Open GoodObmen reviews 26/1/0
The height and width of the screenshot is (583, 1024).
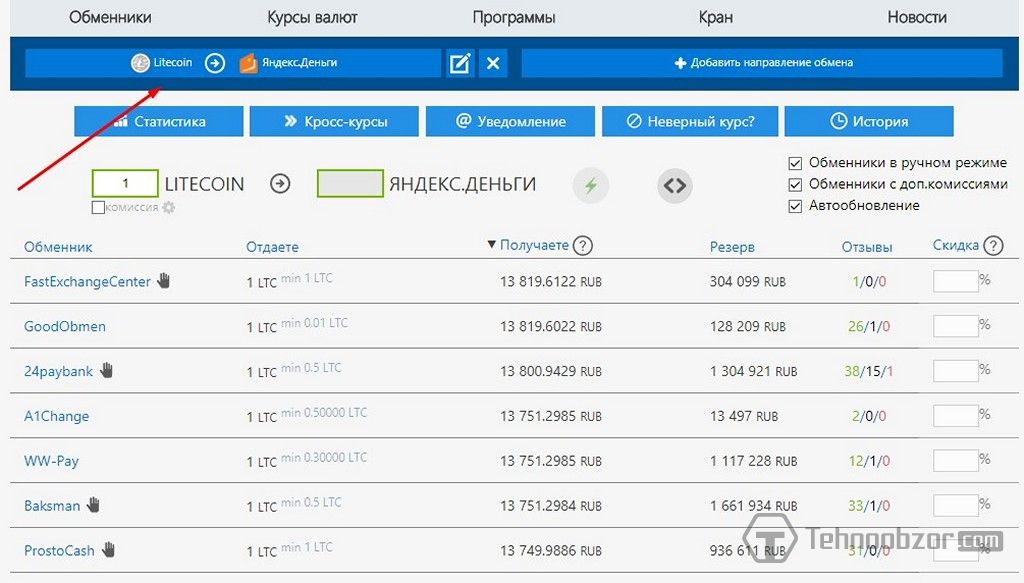click(869, 326)
